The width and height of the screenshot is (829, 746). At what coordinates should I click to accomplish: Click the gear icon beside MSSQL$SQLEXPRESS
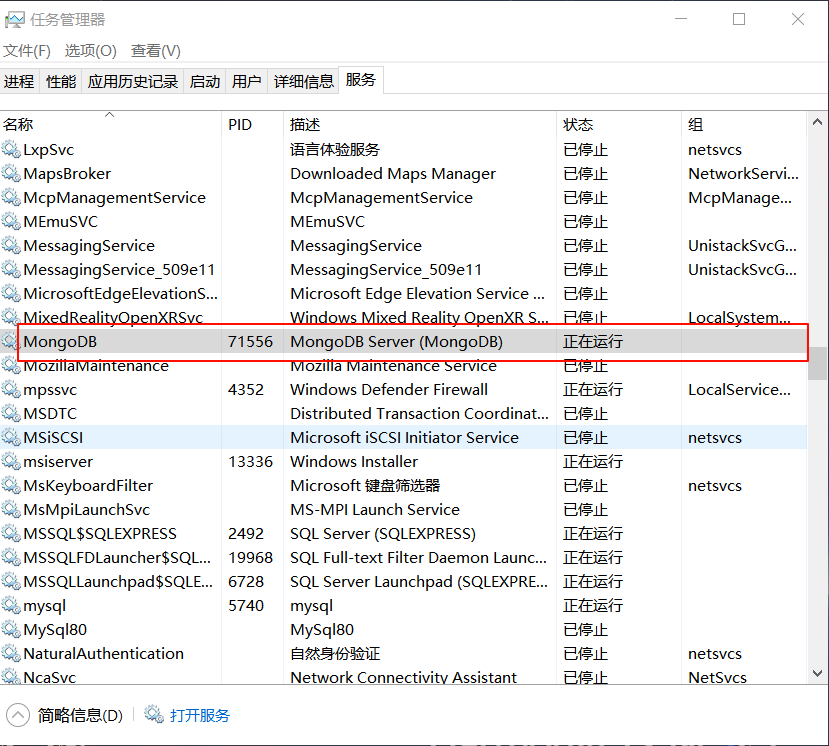[x=11, y=533]
